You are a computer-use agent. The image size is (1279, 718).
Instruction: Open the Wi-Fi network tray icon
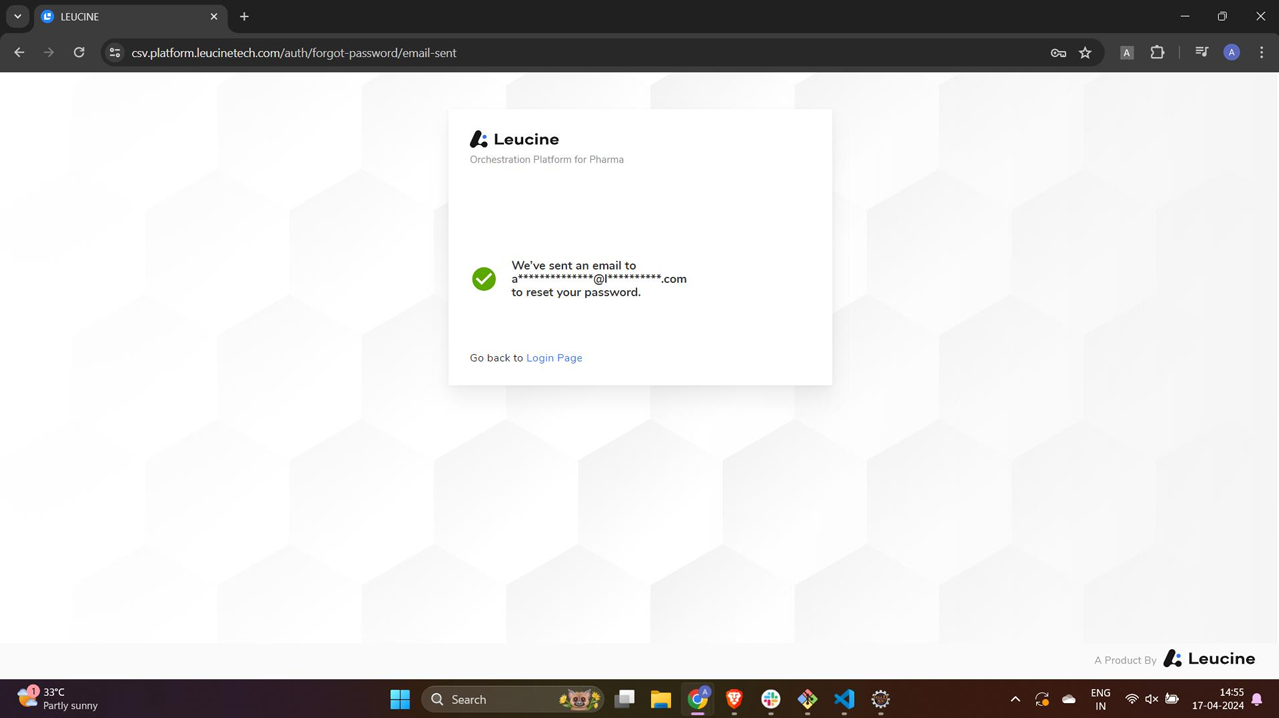click(1132, 700)
